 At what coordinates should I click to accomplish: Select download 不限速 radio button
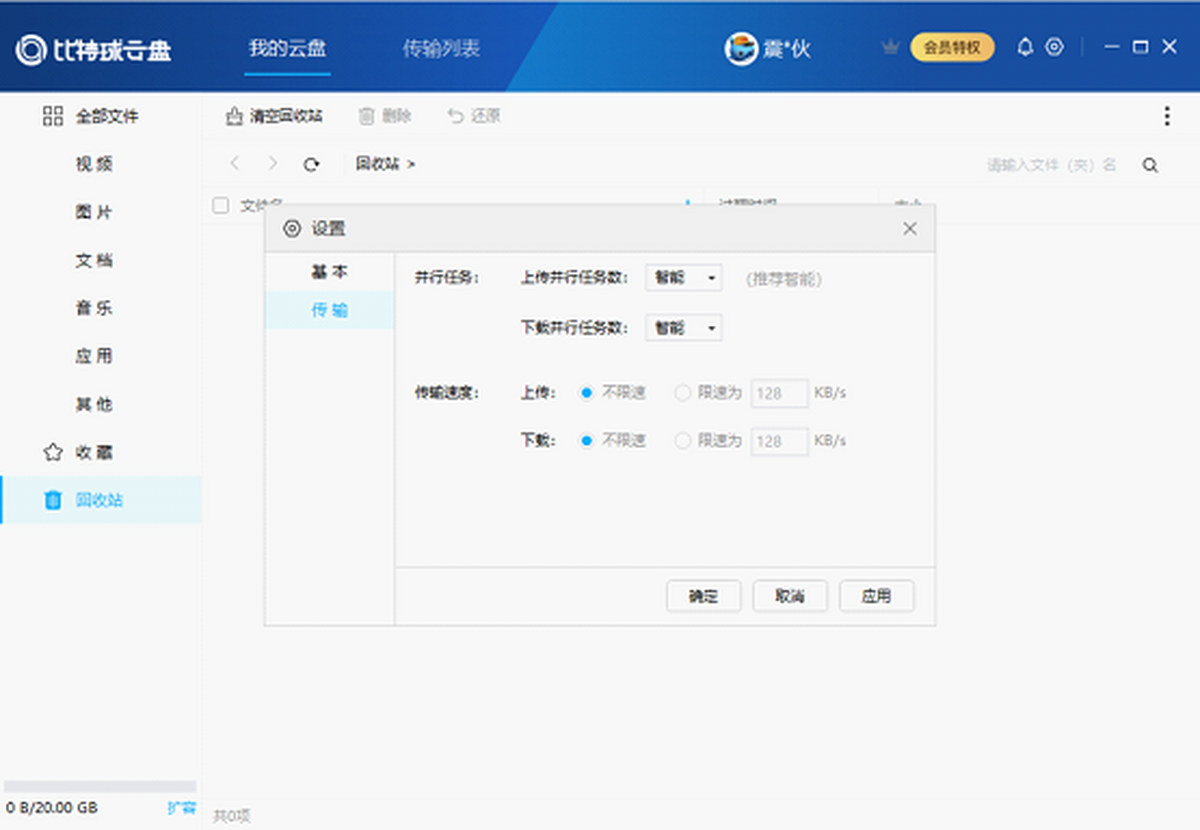pyautogui.click(x=588, y=441)
